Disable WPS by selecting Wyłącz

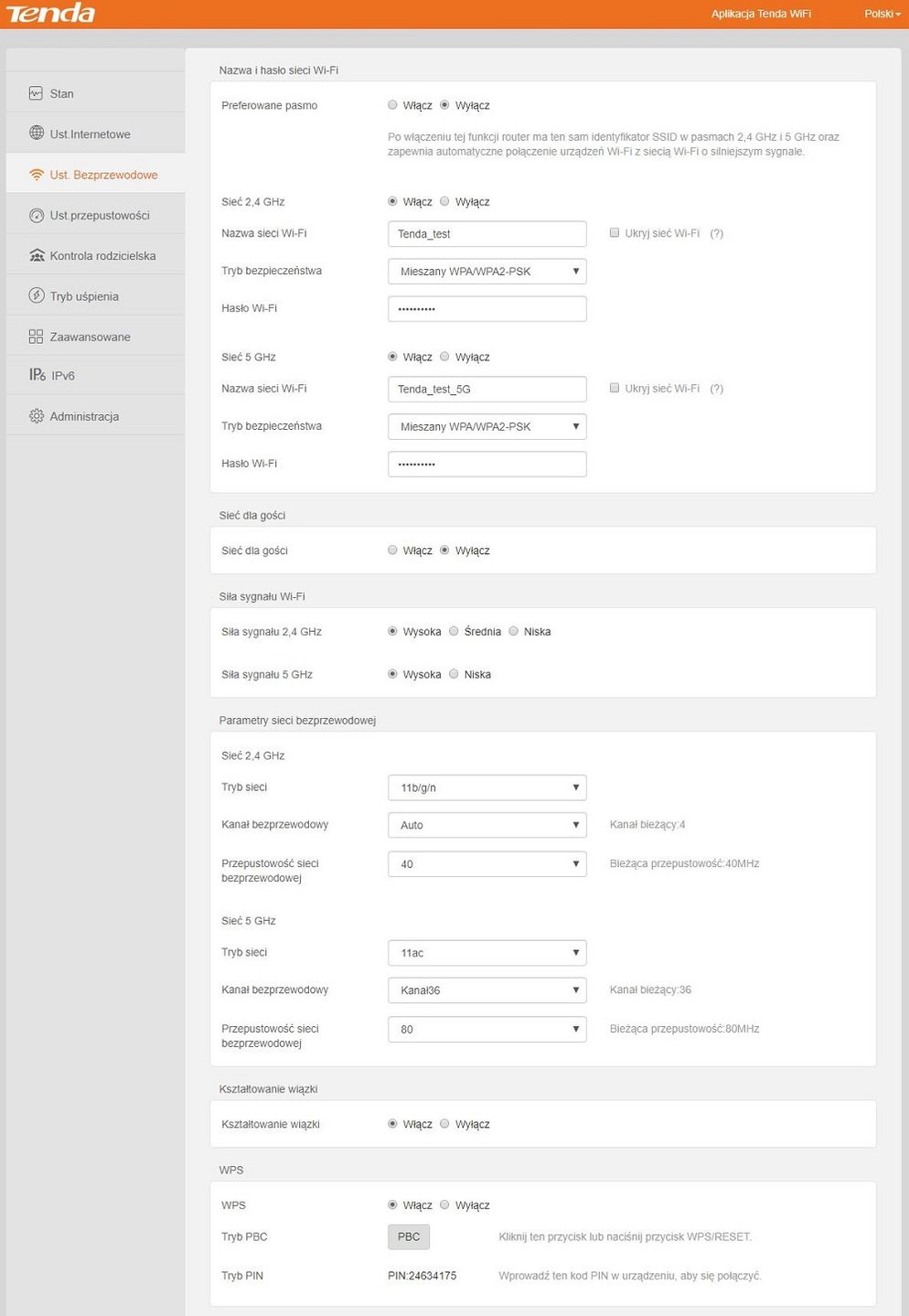coord(445,1205)
